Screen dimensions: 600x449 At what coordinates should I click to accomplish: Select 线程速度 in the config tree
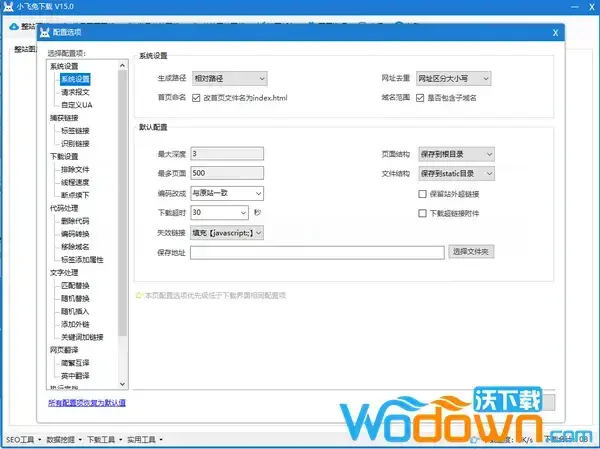coord(75,183)
